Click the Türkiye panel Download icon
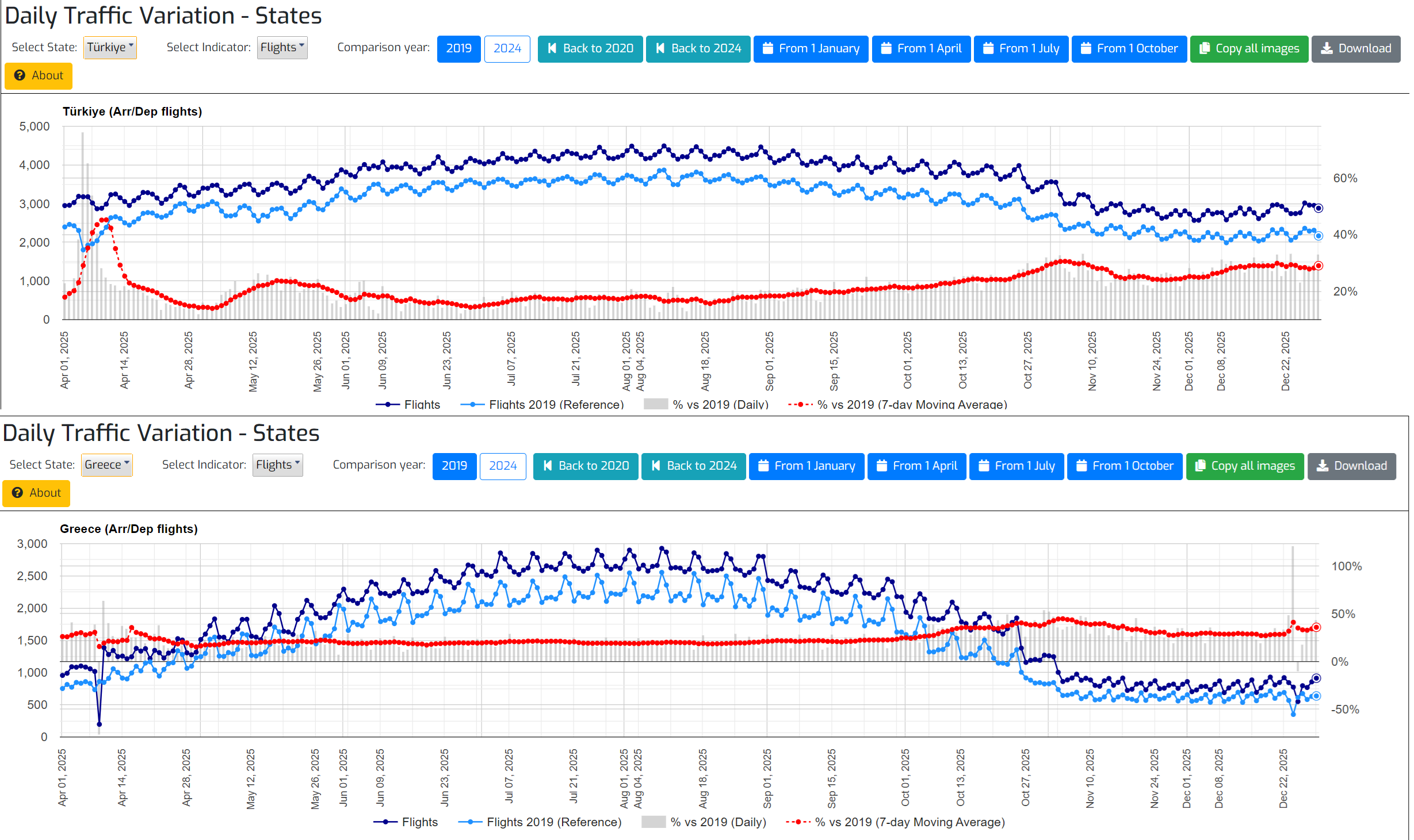 pos(1327,48)
